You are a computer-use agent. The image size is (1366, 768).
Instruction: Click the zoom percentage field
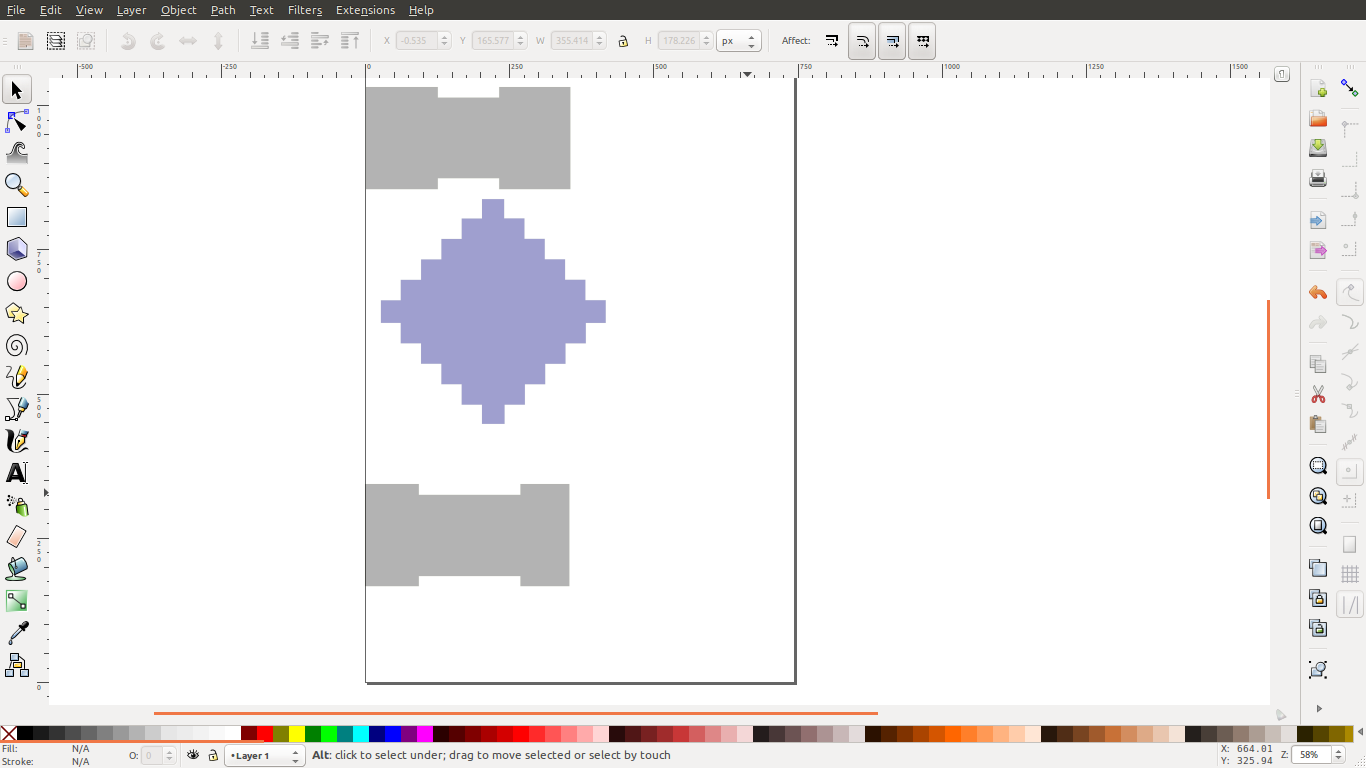coord(1312,756)
